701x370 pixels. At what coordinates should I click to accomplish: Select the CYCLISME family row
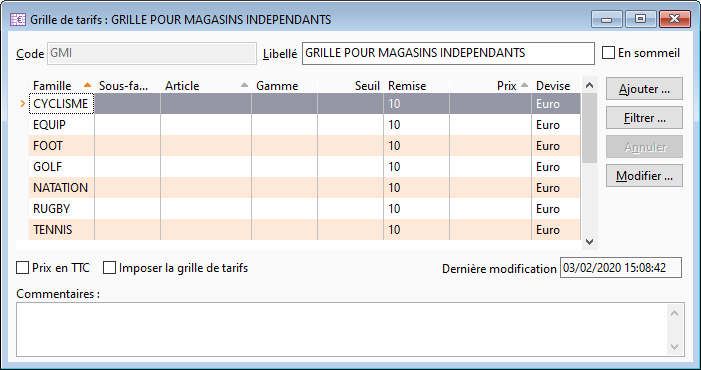coord(305,104)
